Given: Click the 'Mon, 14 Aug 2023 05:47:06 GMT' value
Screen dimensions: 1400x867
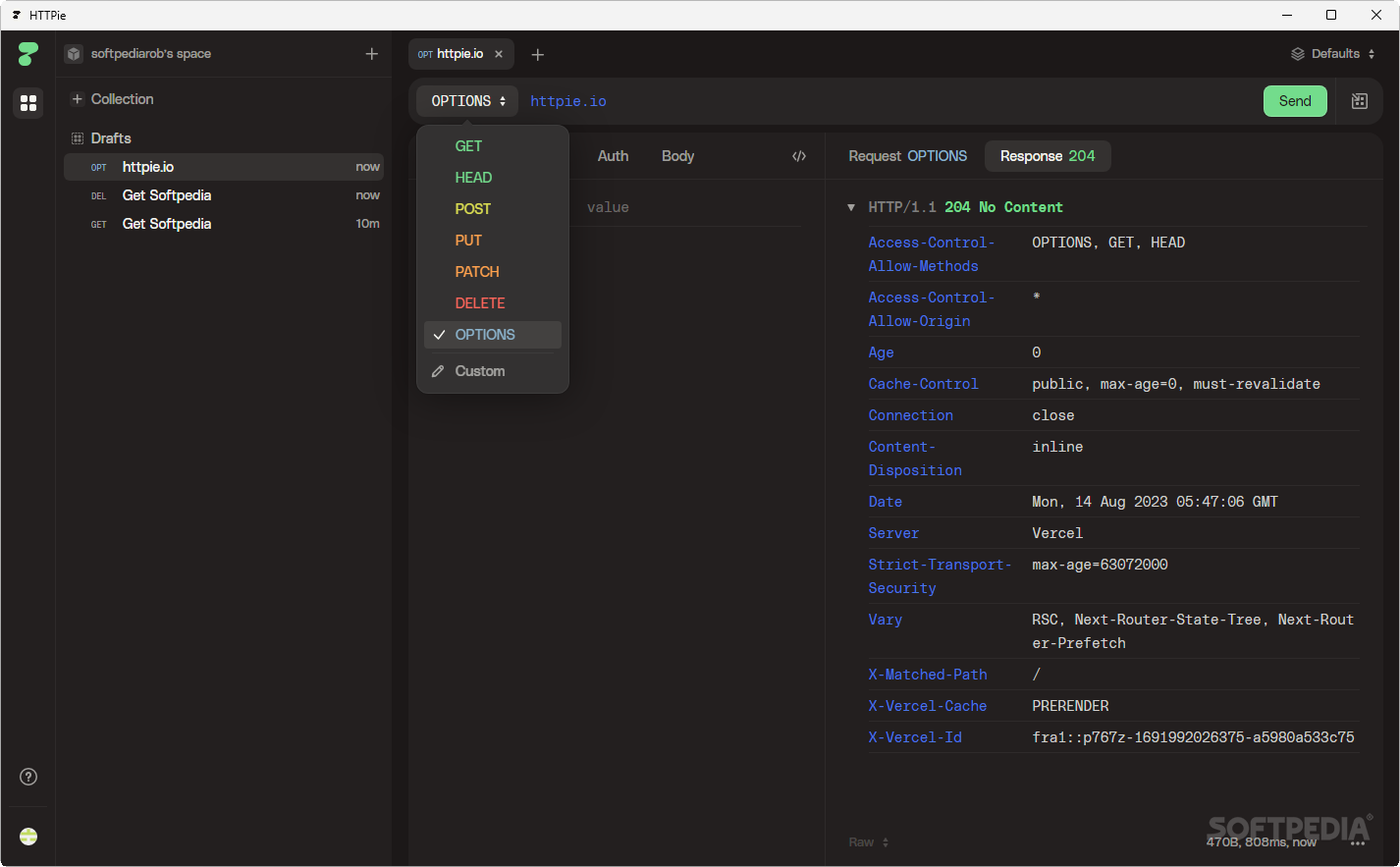Looking at the screenshot, I should point(1155,502).
